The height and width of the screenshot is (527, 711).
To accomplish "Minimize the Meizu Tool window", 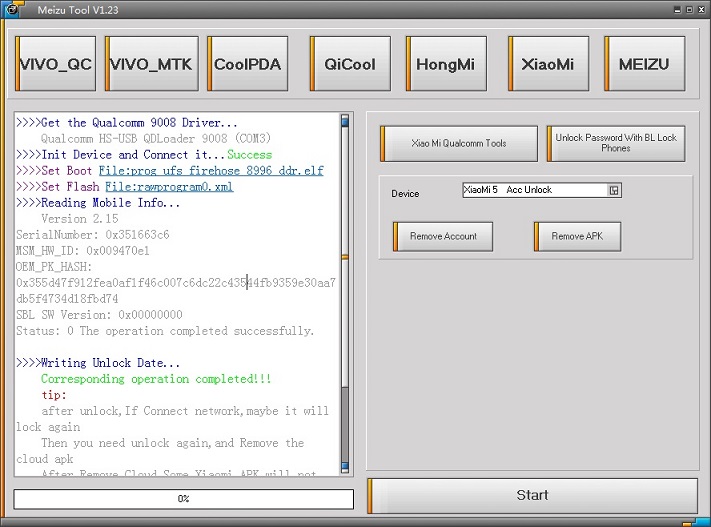I will pos(677,9).
